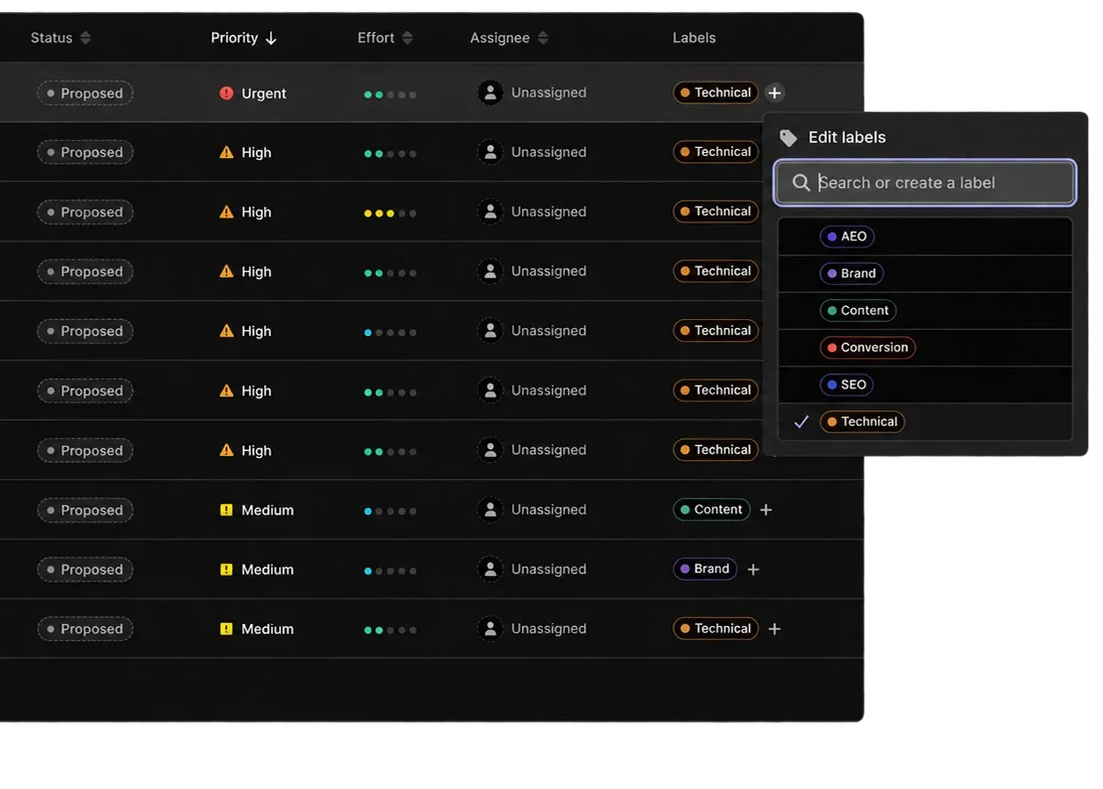Screen dimensions: 1103x789
Task: Open Unassigned avatar in last Medium row
Action: point(490,629)
